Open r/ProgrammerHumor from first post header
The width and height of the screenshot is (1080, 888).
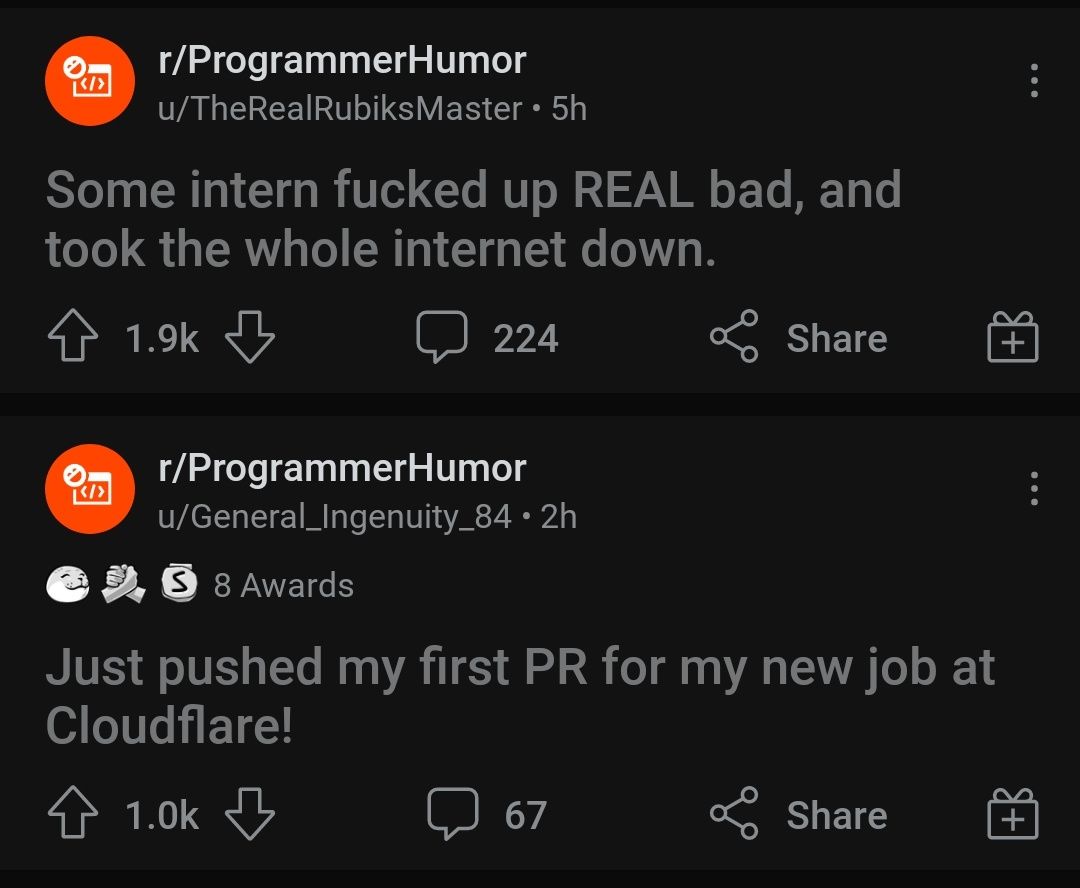point(342,61)
